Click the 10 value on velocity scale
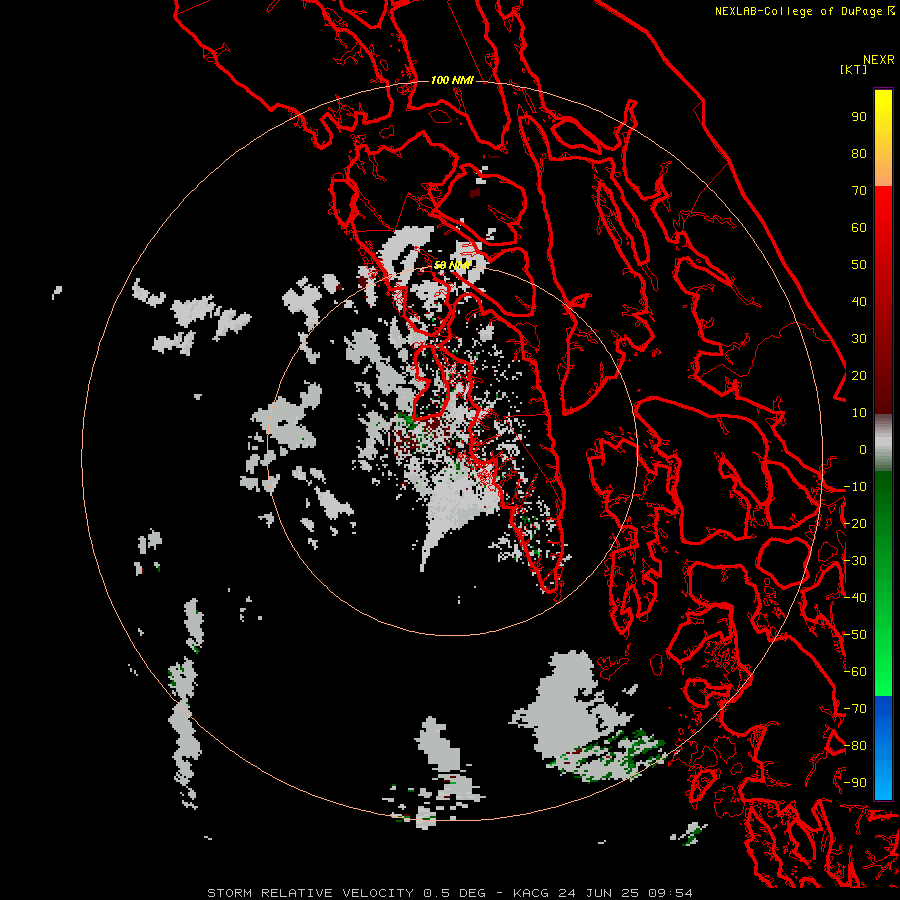 pos(859,413)
